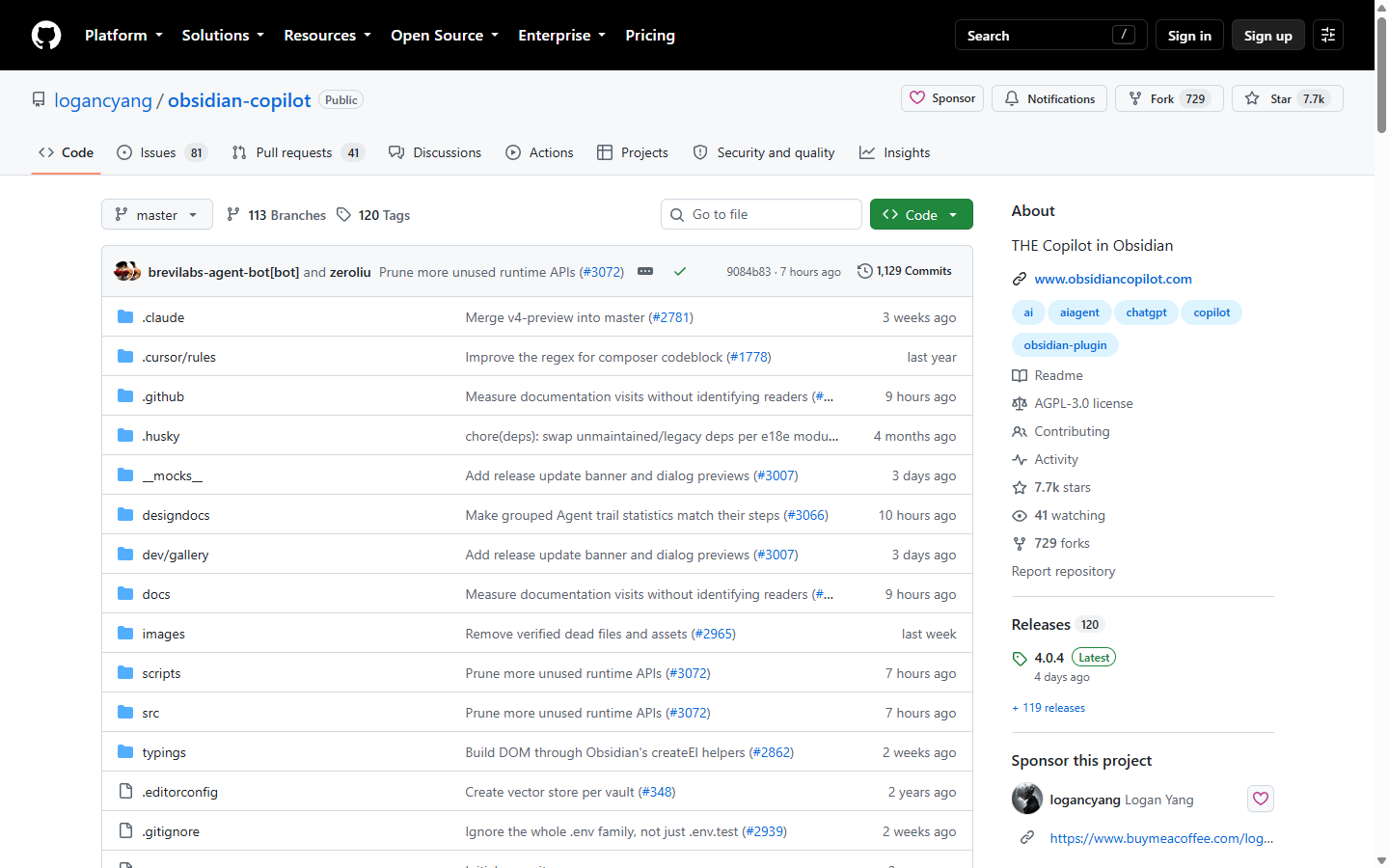This screenshot has width=1389, height=868.
Task: Click the typings folder icon
Action: coord(125,752)
